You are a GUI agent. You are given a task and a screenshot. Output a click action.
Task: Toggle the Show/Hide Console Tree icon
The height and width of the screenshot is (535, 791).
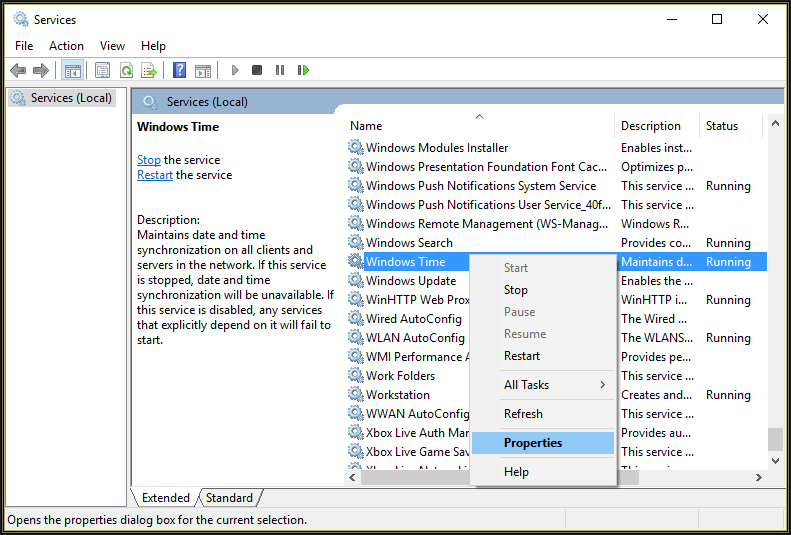(72, 70)
